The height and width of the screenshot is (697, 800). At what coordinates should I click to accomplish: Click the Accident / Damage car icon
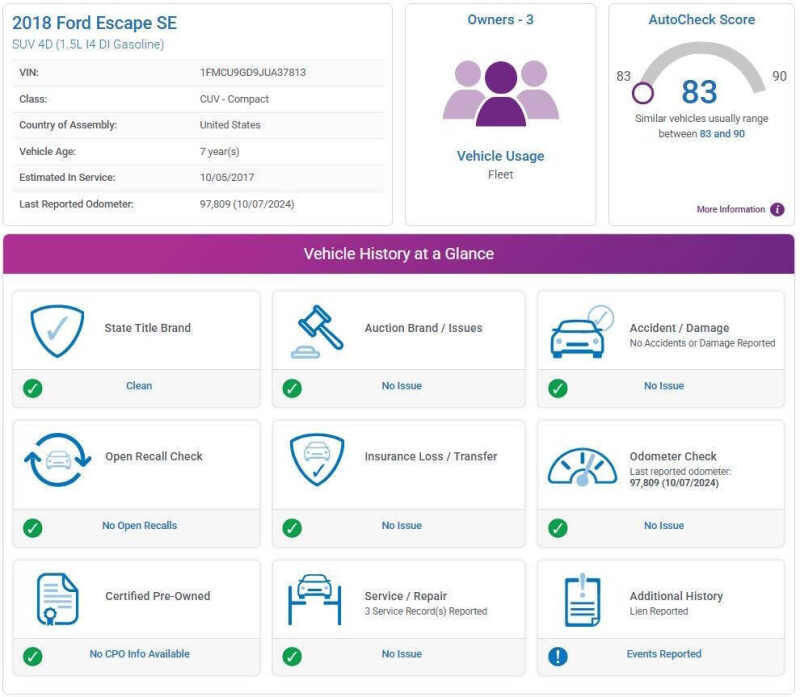tap(580, 332)
